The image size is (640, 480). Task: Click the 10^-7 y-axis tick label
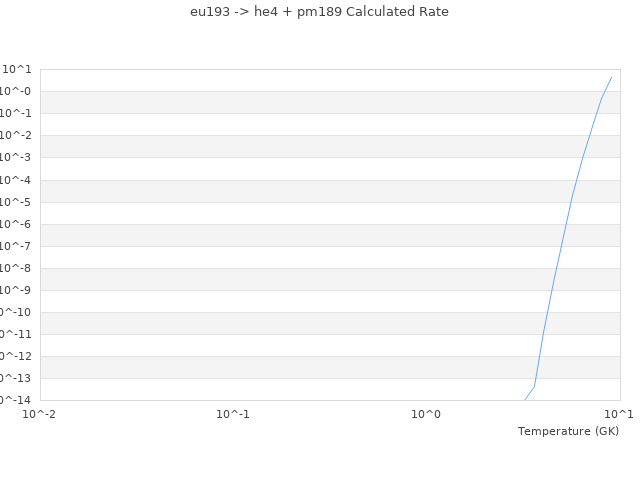(x=16, y=246)
